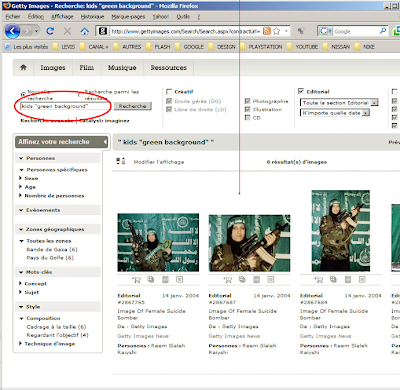Select Recherche parmi les résultats radio button
This screenshot has width=400, height=390.
(x=80, y=95)
